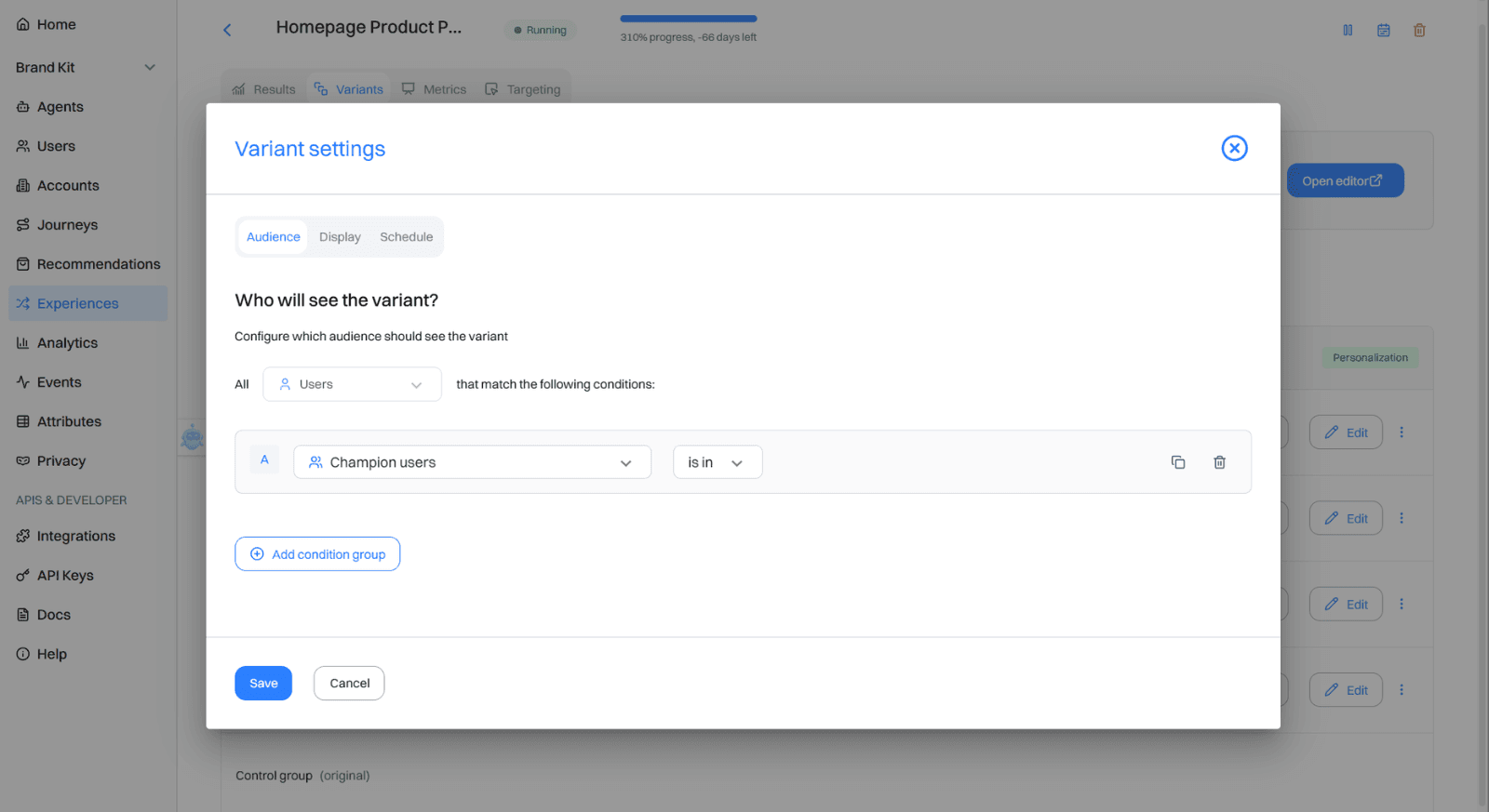Open the Users entity dropdown
This screenshot has height=812, width=1489.
point(352,384)
